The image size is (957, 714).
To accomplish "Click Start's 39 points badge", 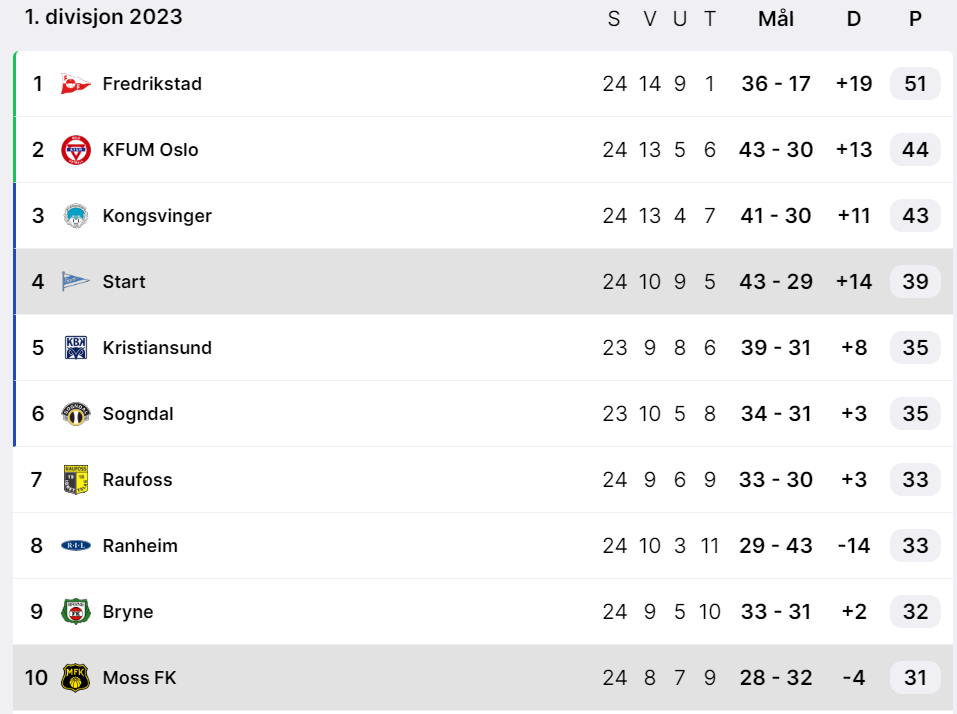I will click(915, 282).
